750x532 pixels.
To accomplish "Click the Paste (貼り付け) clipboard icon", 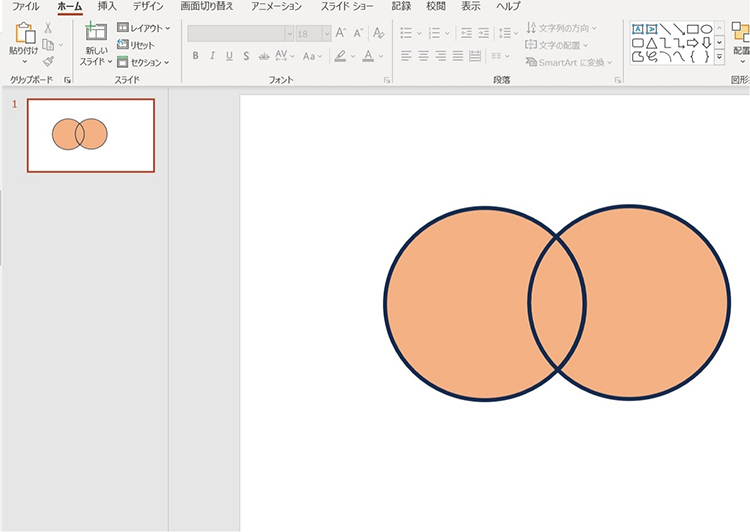I will (x=24, y=35).
